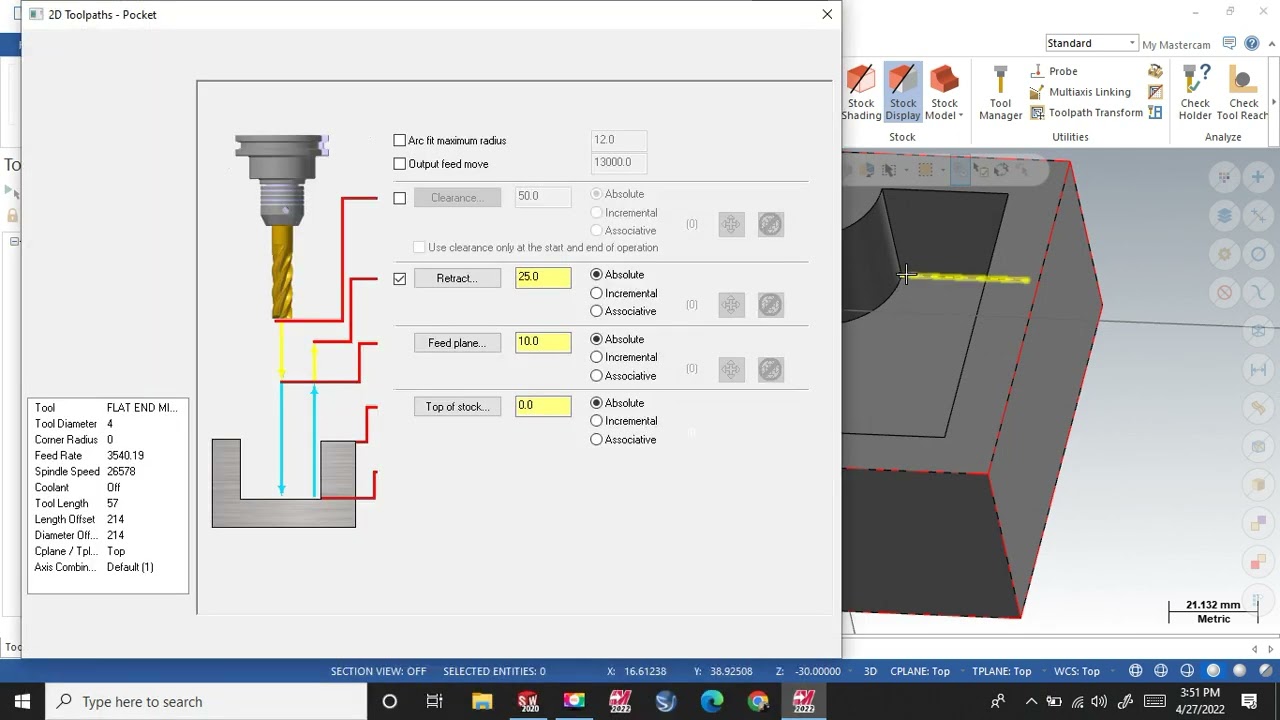Image resolution: width=1280 pixels, height=720 pixels.
Task: Open the notification center icon
Action: point(1250,702)
